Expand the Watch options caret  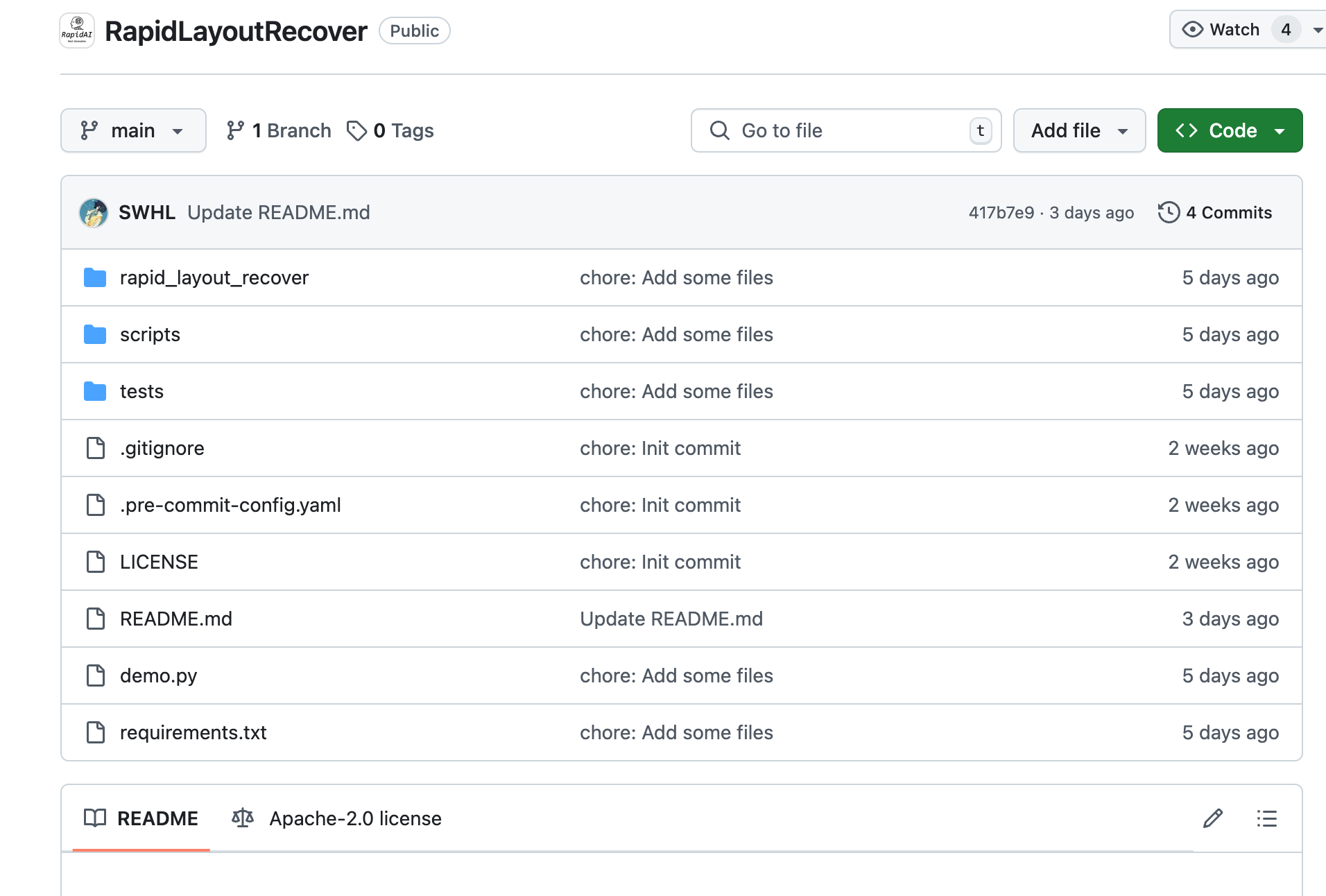point(1317,30)
